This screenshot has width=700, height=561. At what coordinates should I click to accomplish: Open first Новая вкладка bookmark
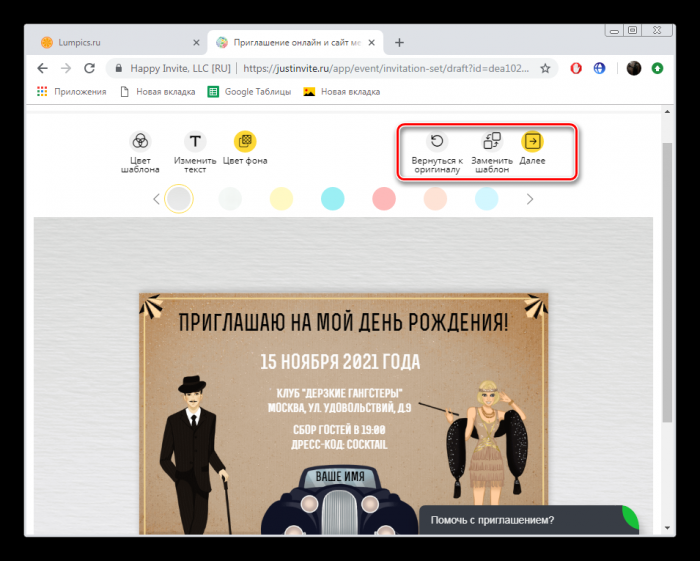tap(158, 91)
